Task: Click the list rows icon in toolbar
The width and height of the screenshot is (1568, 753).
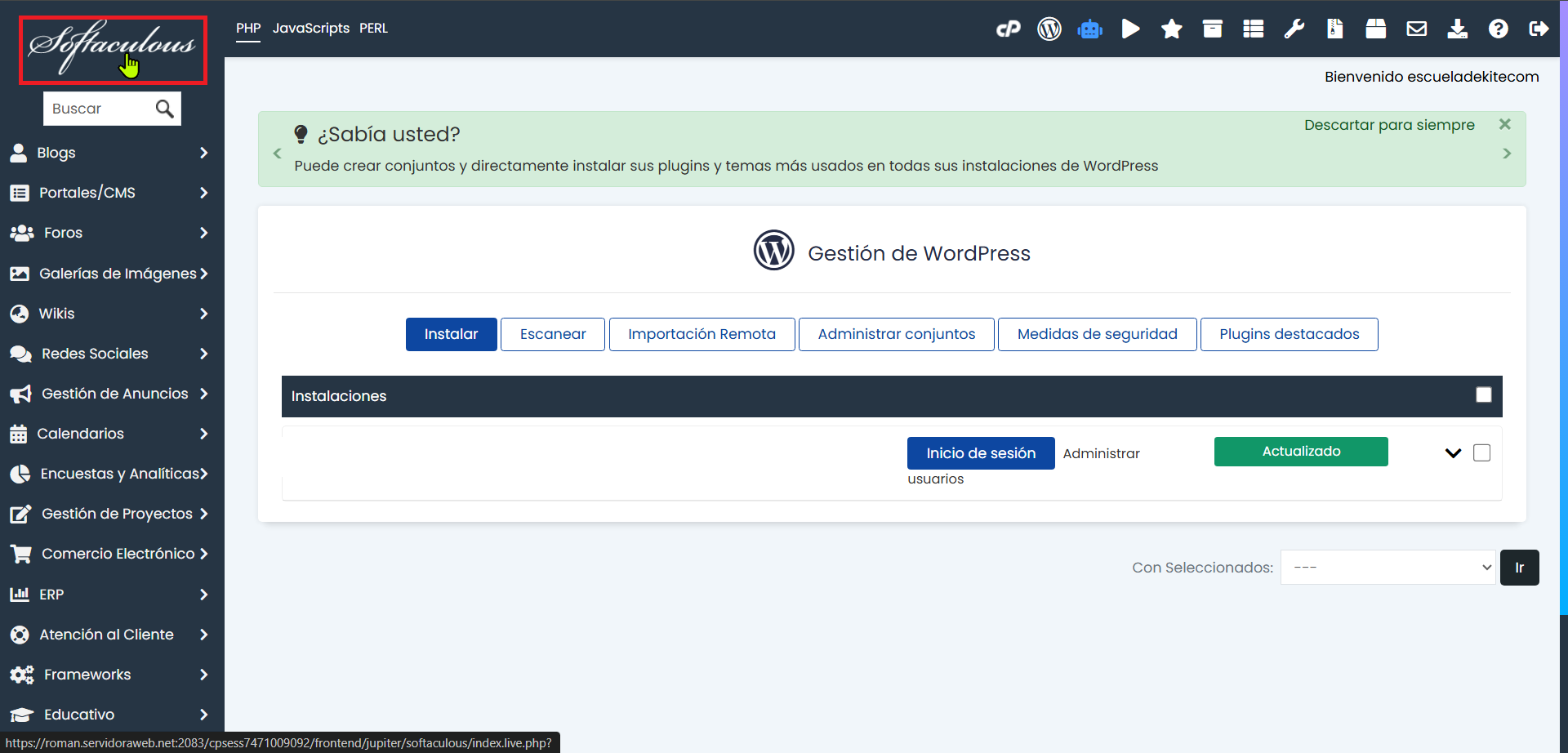Action: [1254, 29]
